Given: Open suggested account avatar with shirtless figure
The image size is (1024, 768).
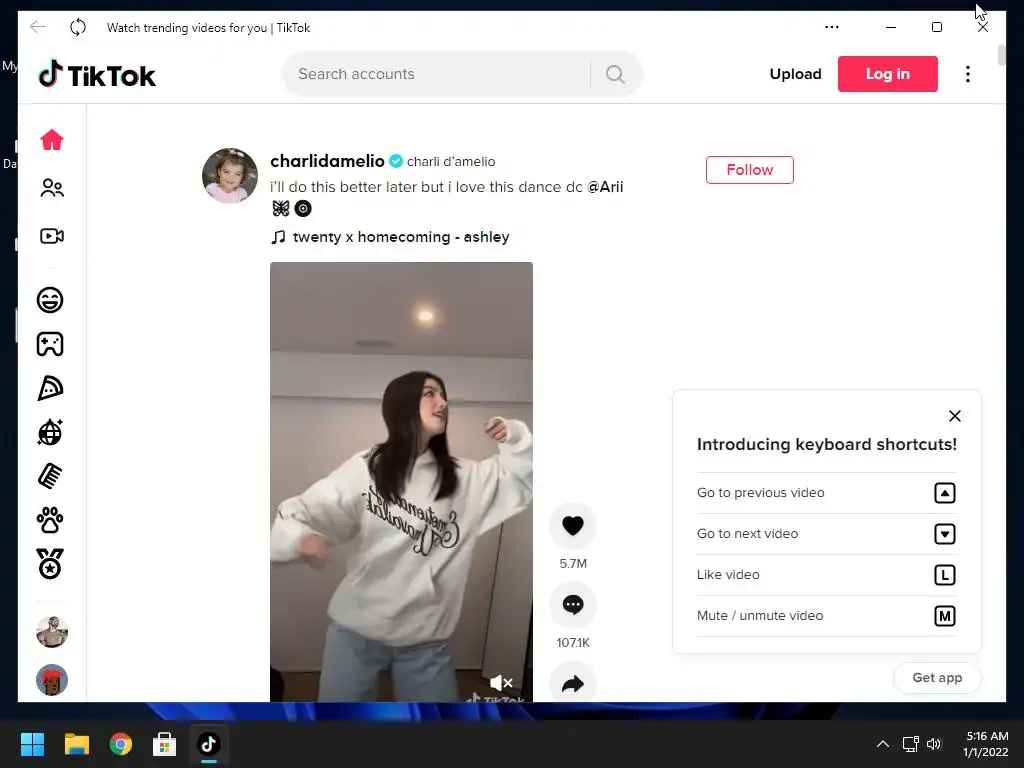Looking at the screenshot, I should 52,632.
